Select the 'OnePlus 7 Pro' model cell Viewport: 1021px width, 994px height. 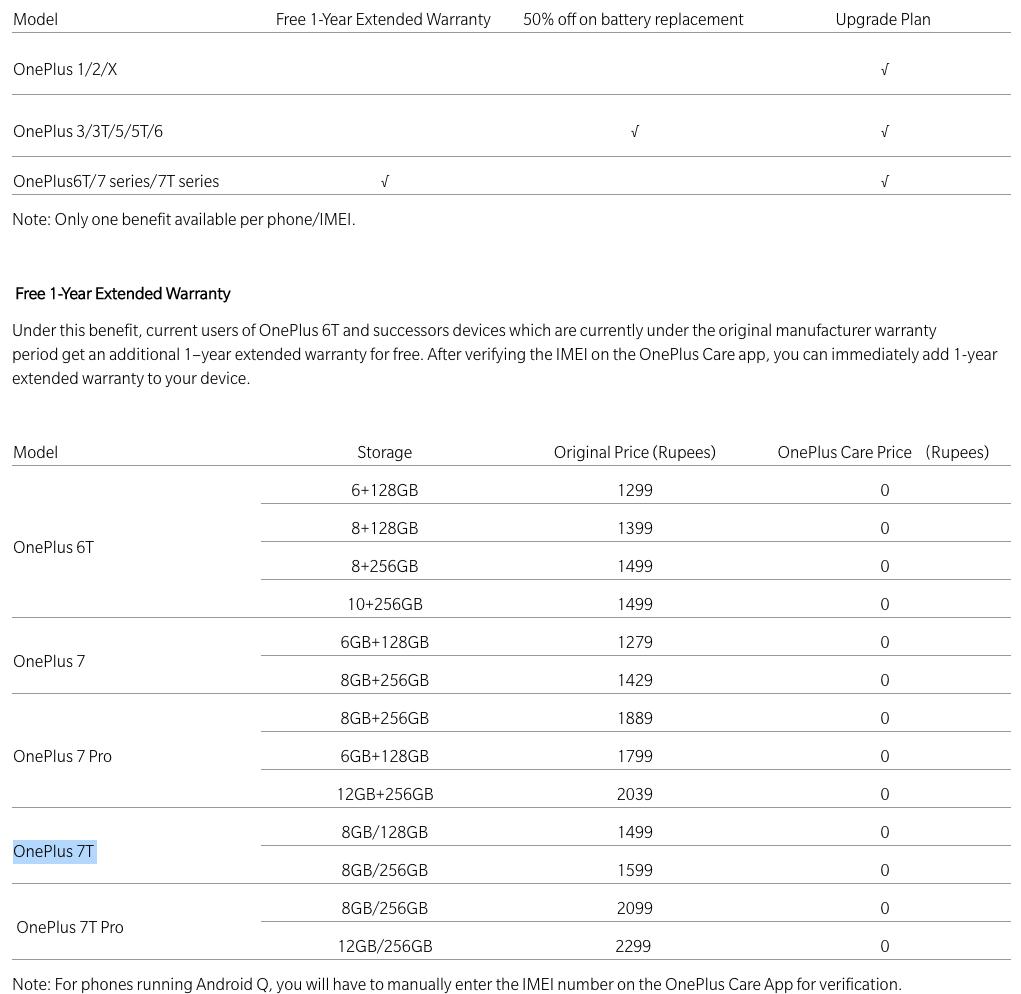63,756
